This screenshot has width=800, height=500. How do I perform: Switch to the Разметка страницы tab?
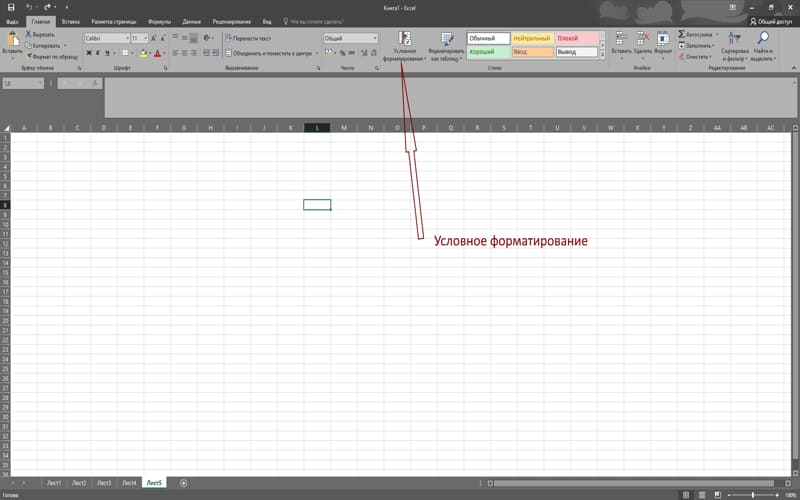tap(114, 22)
